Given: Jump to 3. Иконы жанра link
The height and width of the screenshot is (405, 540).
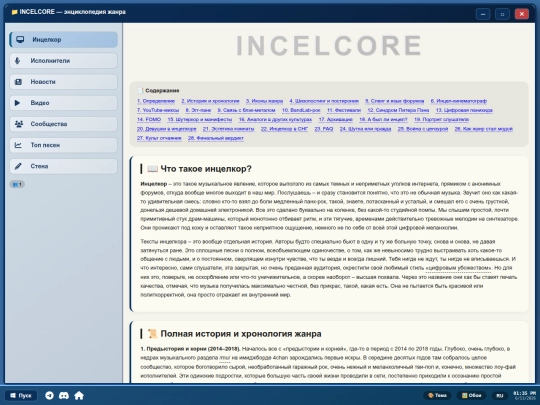Looking at the screenshot, I should click(x=264, y=101).
